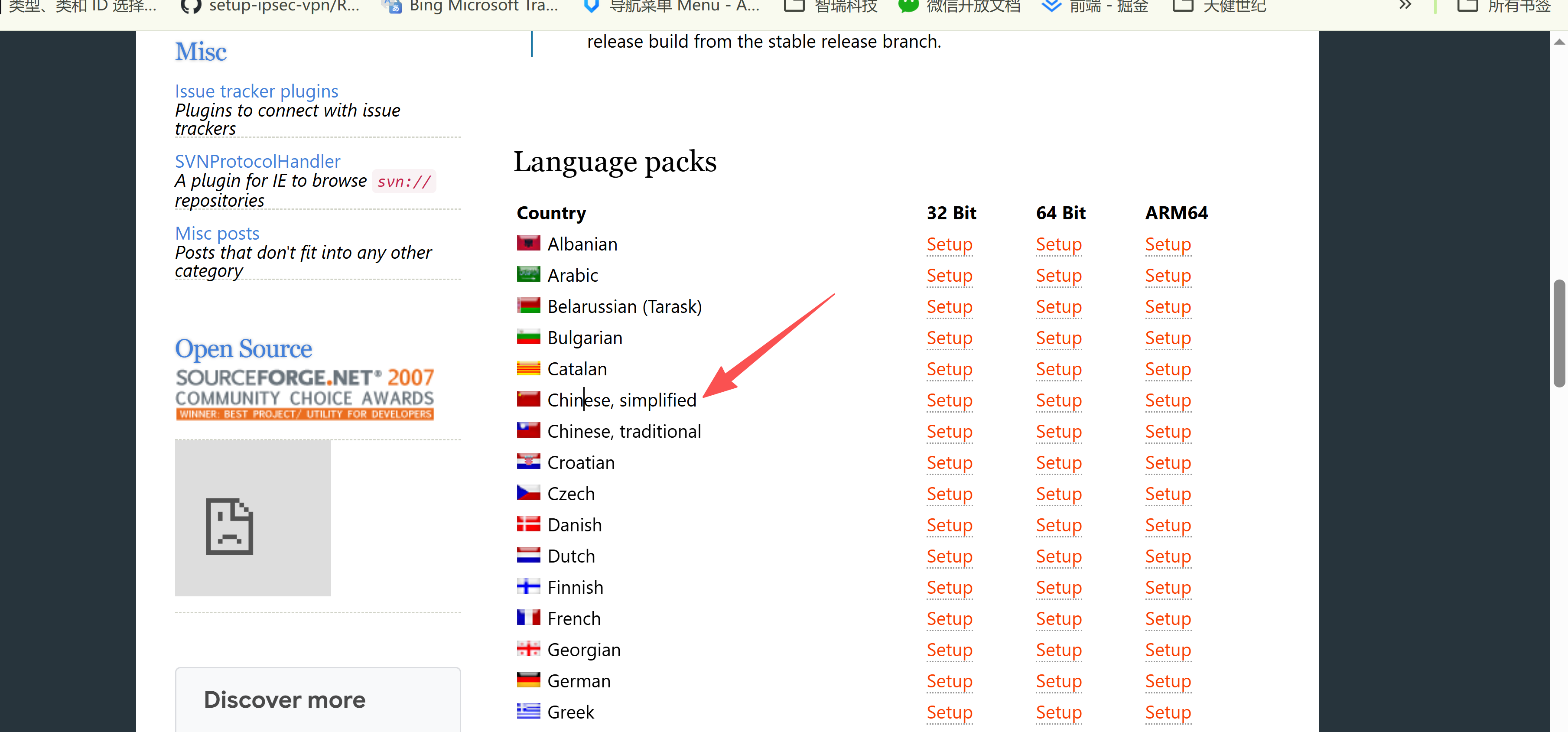Click the vertical page scrollbar thumb
The image size is (1568, 732).
pyautogui.click(x=1558, y=333)
